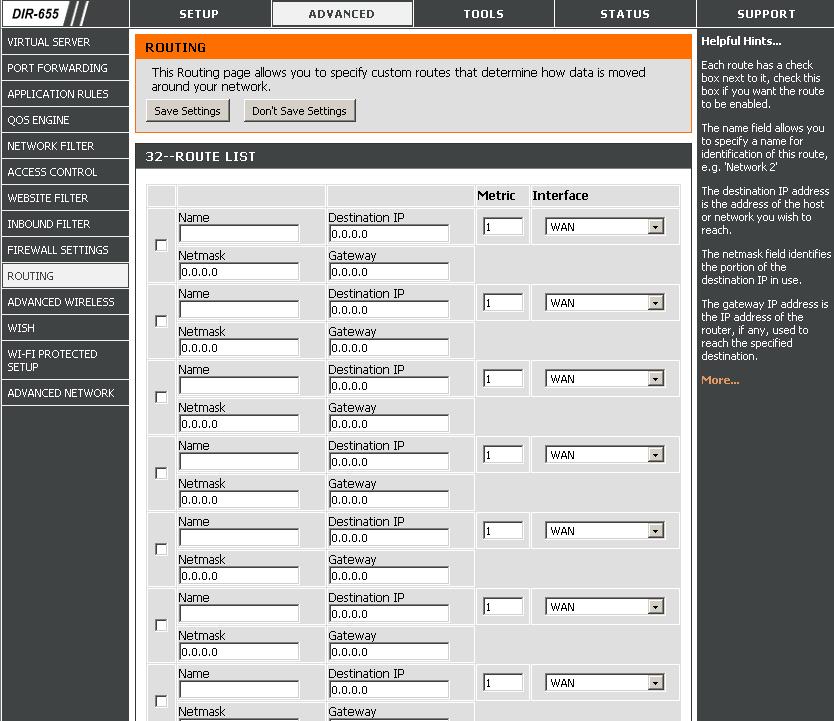Click Don't Save Settings button
The height and width of the screenshot is (721, 834).
299,111
